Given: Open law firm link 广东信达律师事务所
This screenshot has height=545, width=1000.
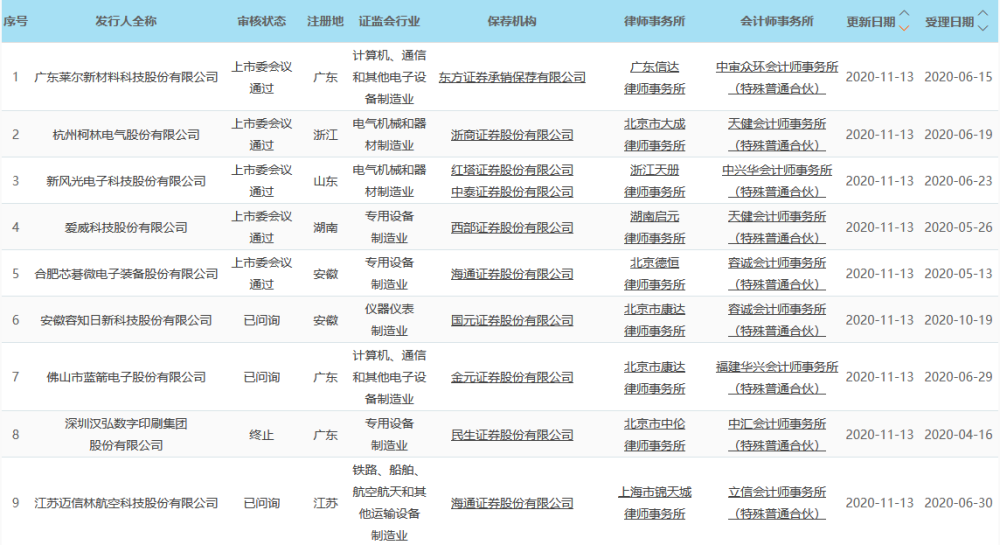Looking at the screenshot, I should pyautogui.click(x=654, y=78).
